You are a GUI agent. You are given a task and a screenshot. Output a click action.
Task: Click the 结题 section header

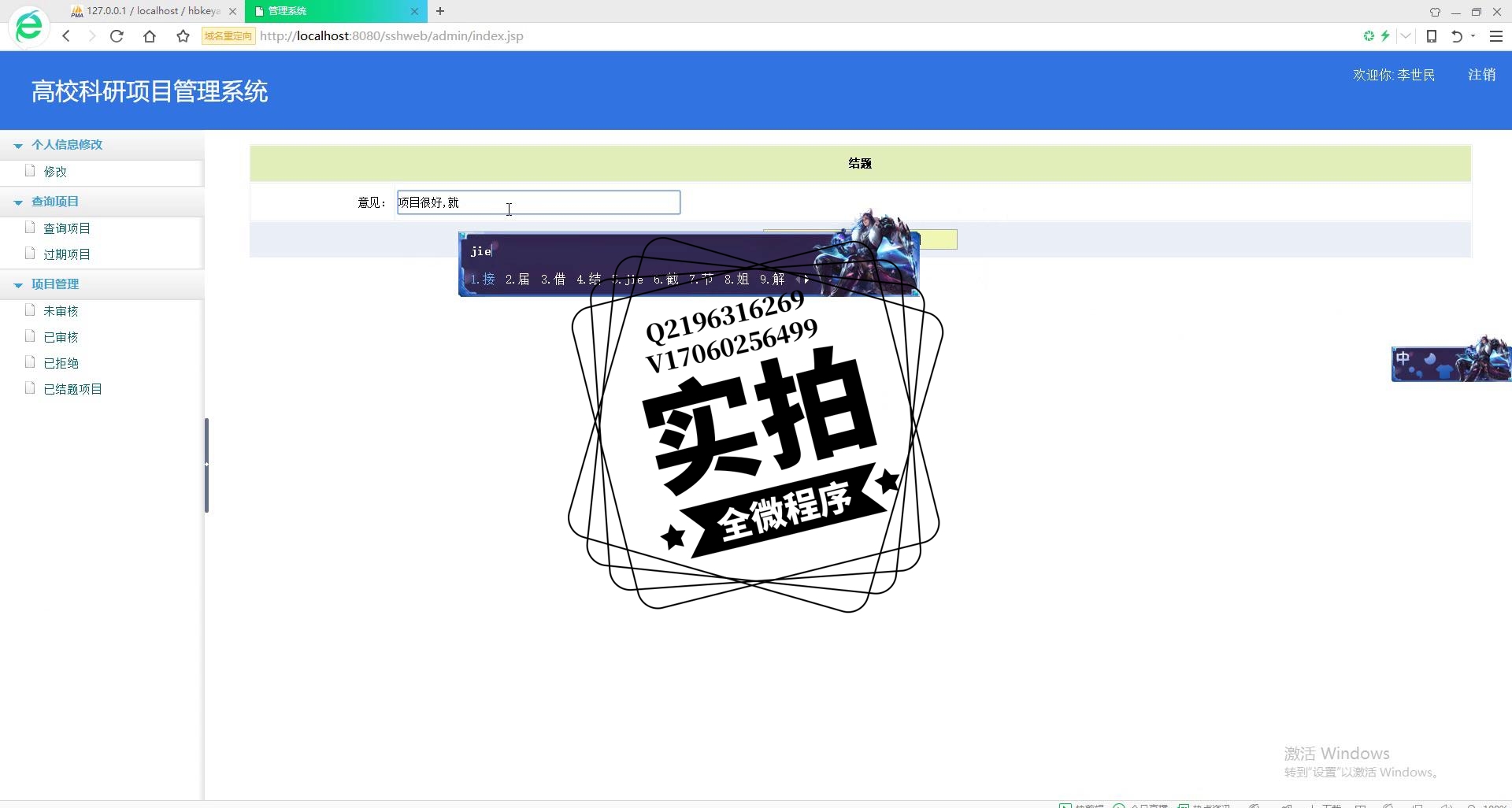click(x=860, y=163)
